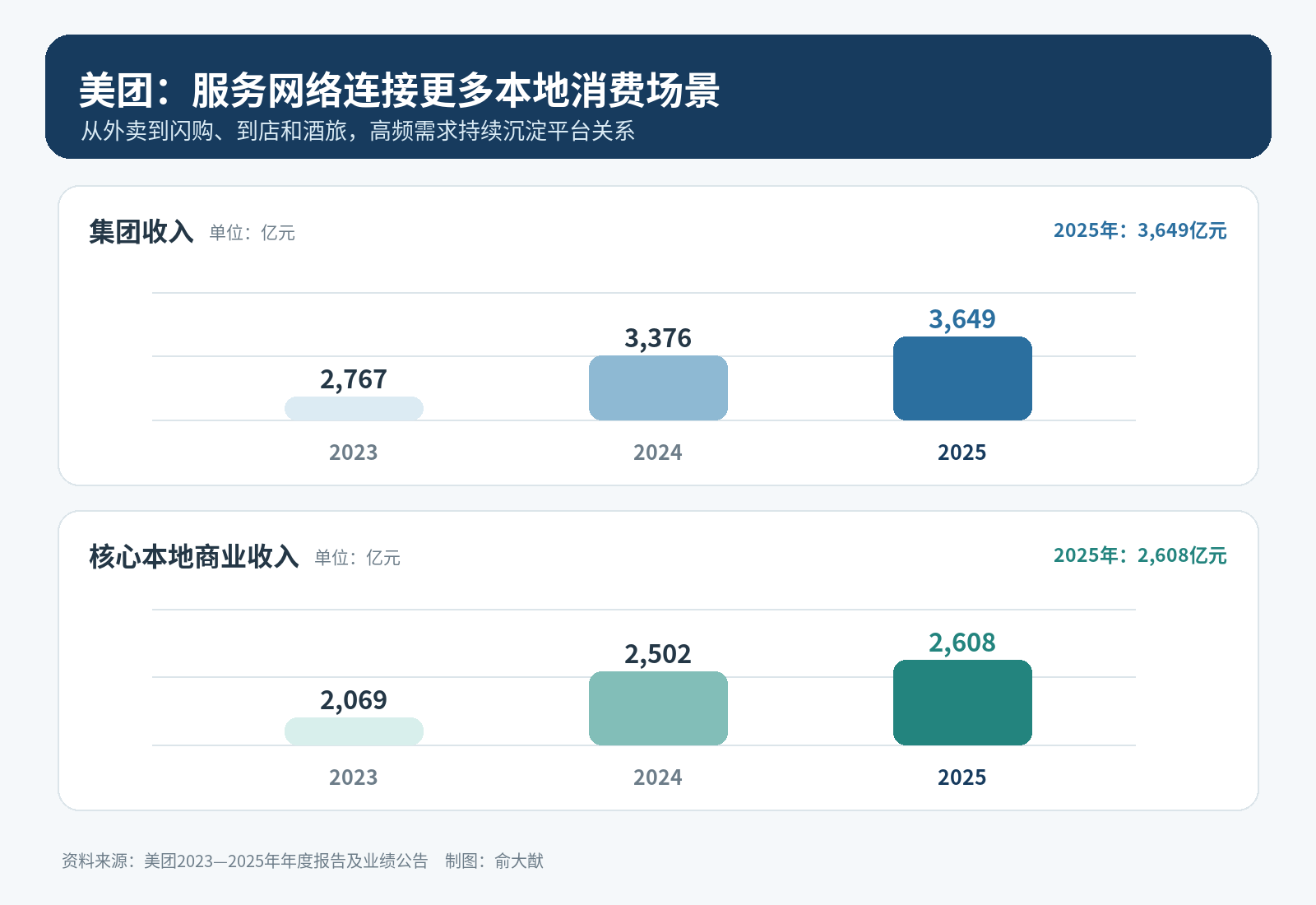Click the "2023" axis label under 集团收入

click(354, 452)
